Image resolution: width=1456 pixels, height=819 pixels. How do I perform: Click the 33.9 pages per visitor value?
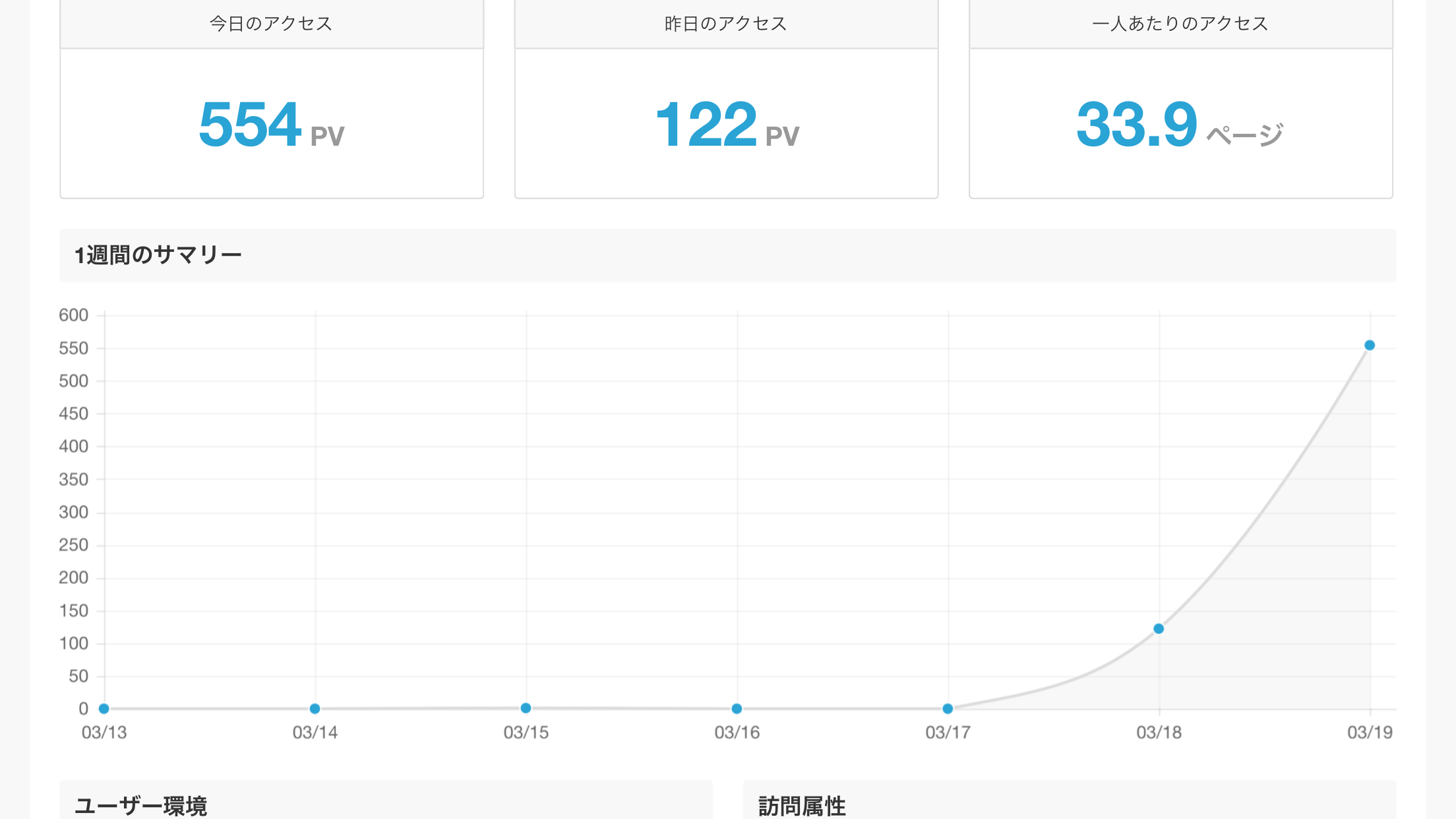click(x=1180, y=125)
